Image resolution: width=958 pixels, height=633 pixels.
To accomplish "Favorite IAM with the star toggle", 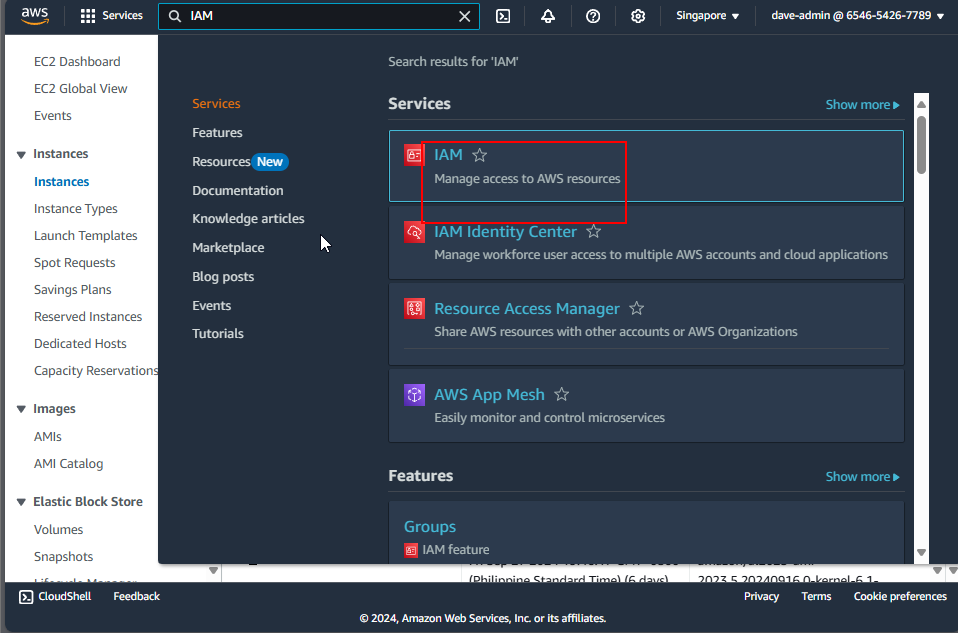I will tap(480, 155).
